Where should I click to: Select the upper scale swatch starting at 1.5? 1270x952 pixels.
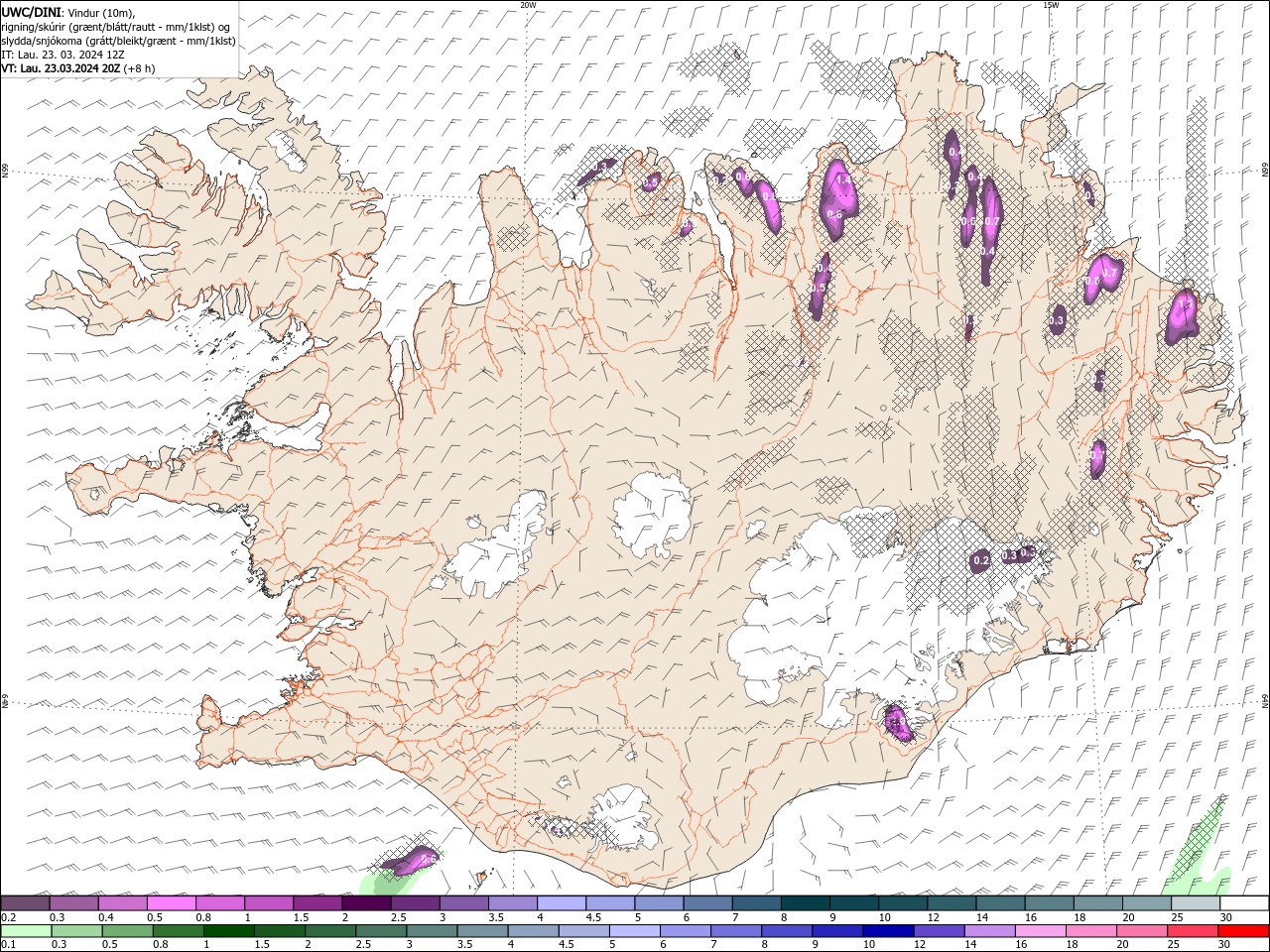317,902
